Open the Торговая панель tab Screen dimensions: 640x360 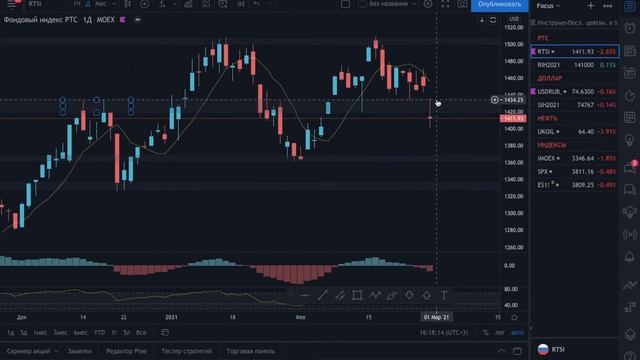click(x=251, y=351)
